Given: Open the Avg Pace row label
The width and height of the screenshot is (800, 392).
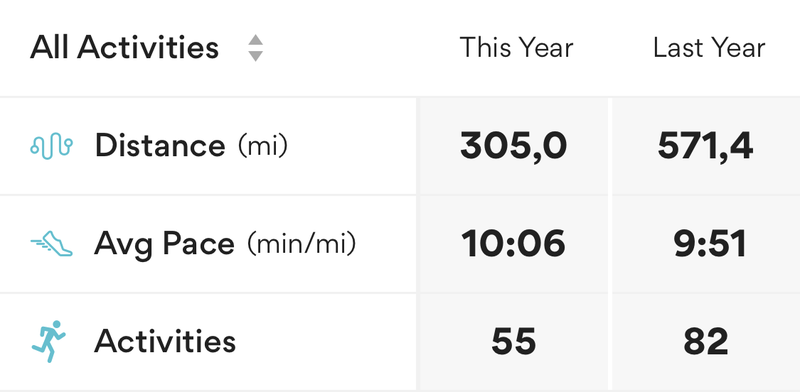Looking at the screenshot, I should click(225, 244).
